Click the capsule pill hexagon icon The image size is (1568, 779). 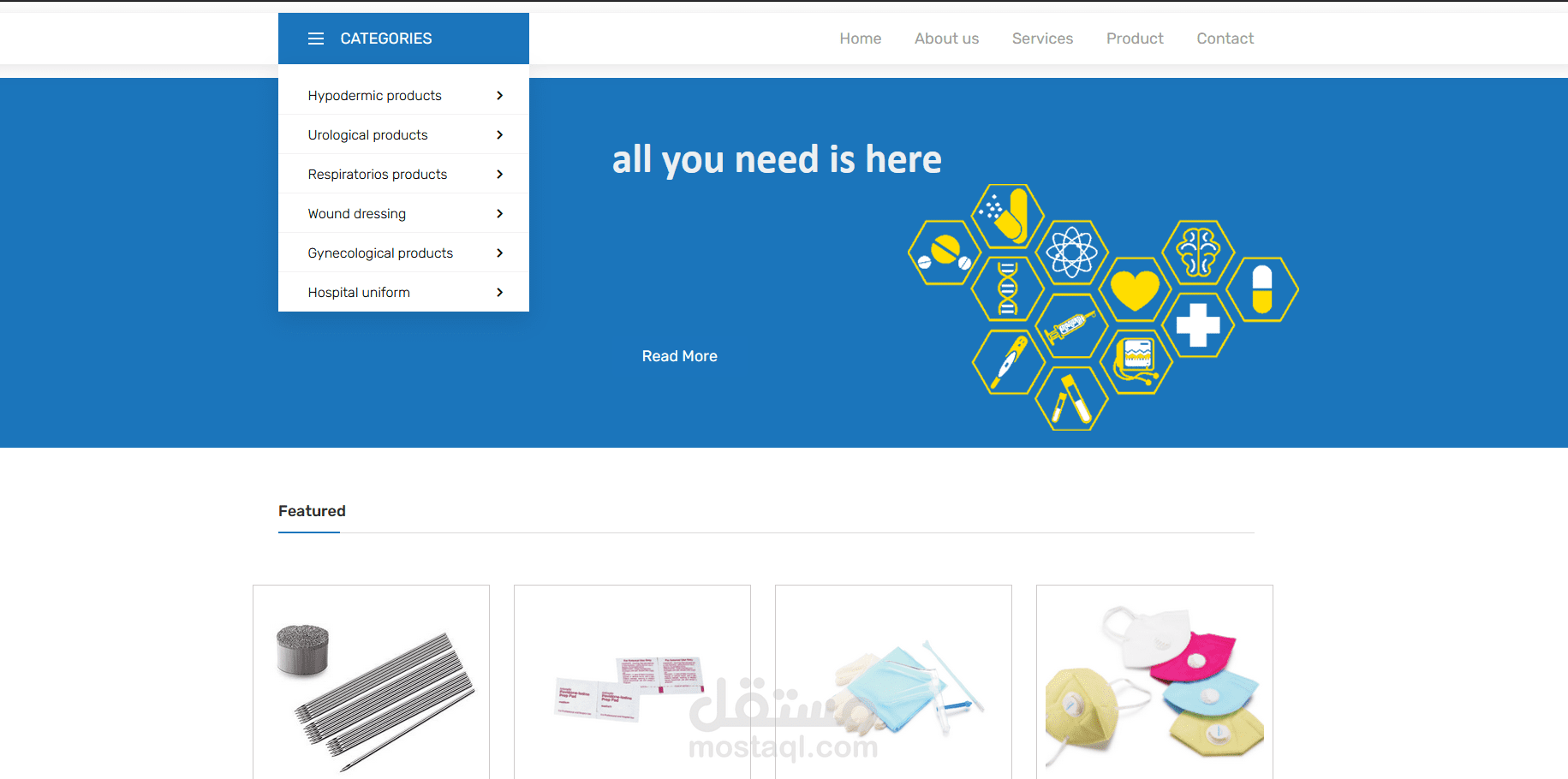click(x=1262, y=289)
